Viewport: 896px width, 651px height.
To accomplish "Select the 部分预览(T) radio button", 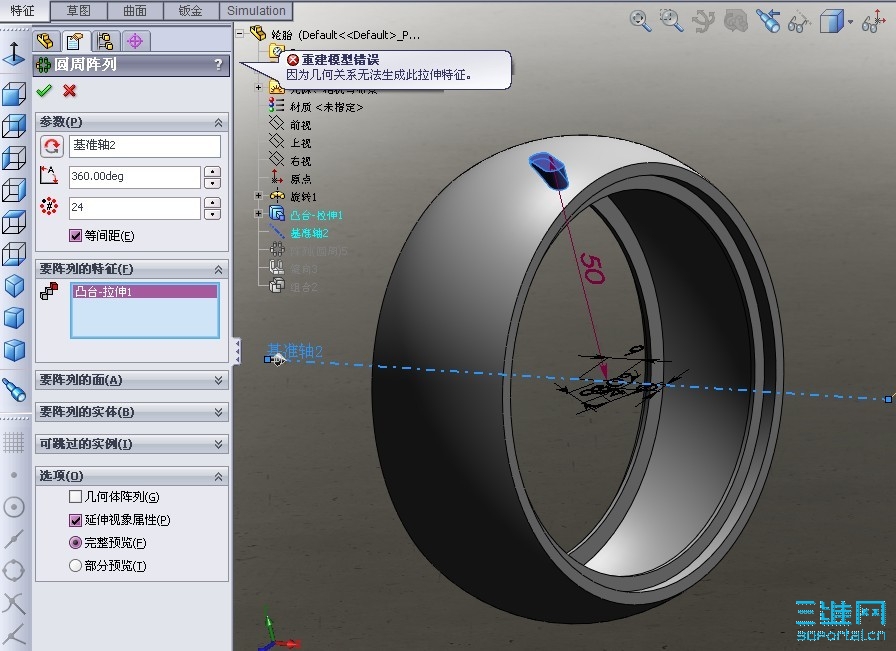I will click(x=75, y=566).
